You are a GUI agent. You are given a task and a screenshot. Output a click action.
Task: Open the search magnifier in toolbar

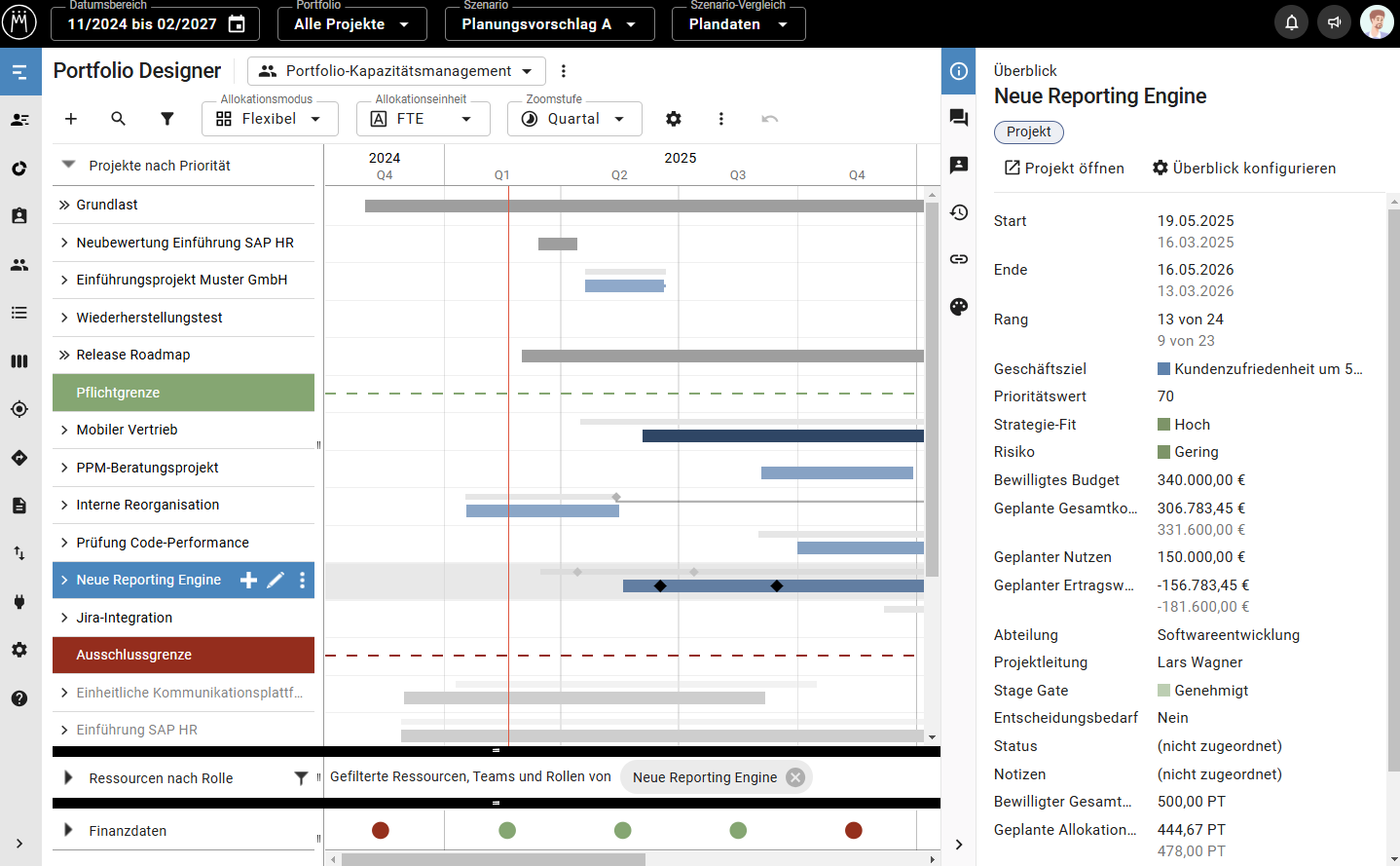(x=119, y=119)
